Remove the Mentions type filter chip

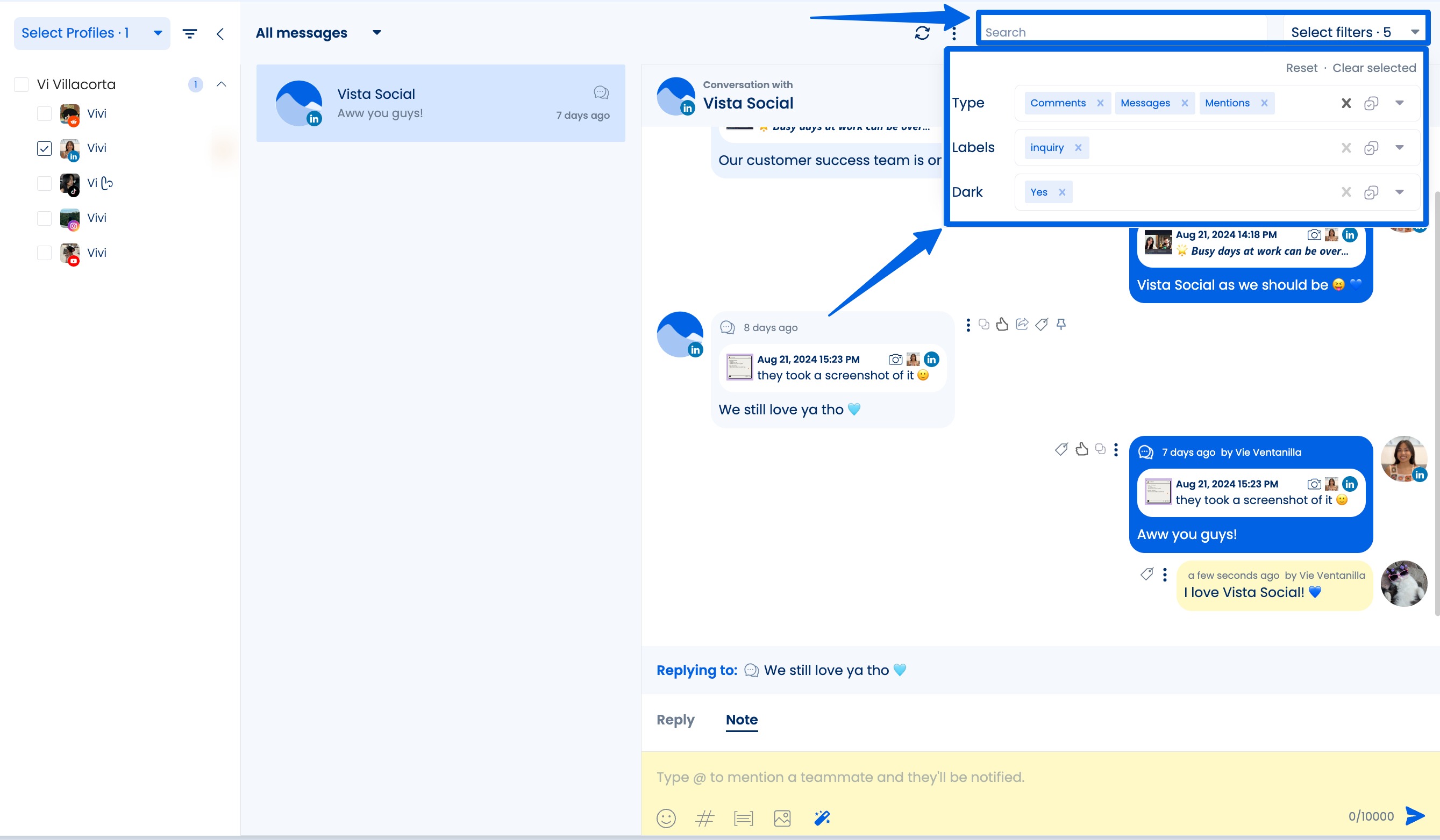[x=1265, y=103]
